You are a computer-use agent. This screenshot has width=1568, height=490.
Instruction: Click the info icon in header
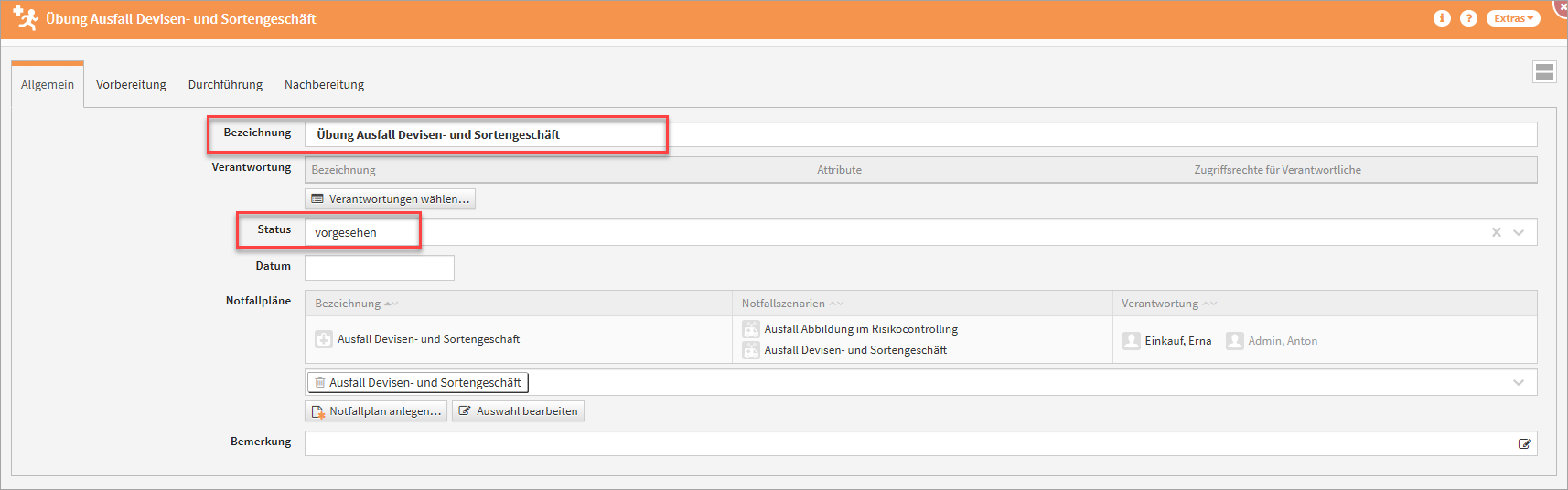pos(1442,18)
